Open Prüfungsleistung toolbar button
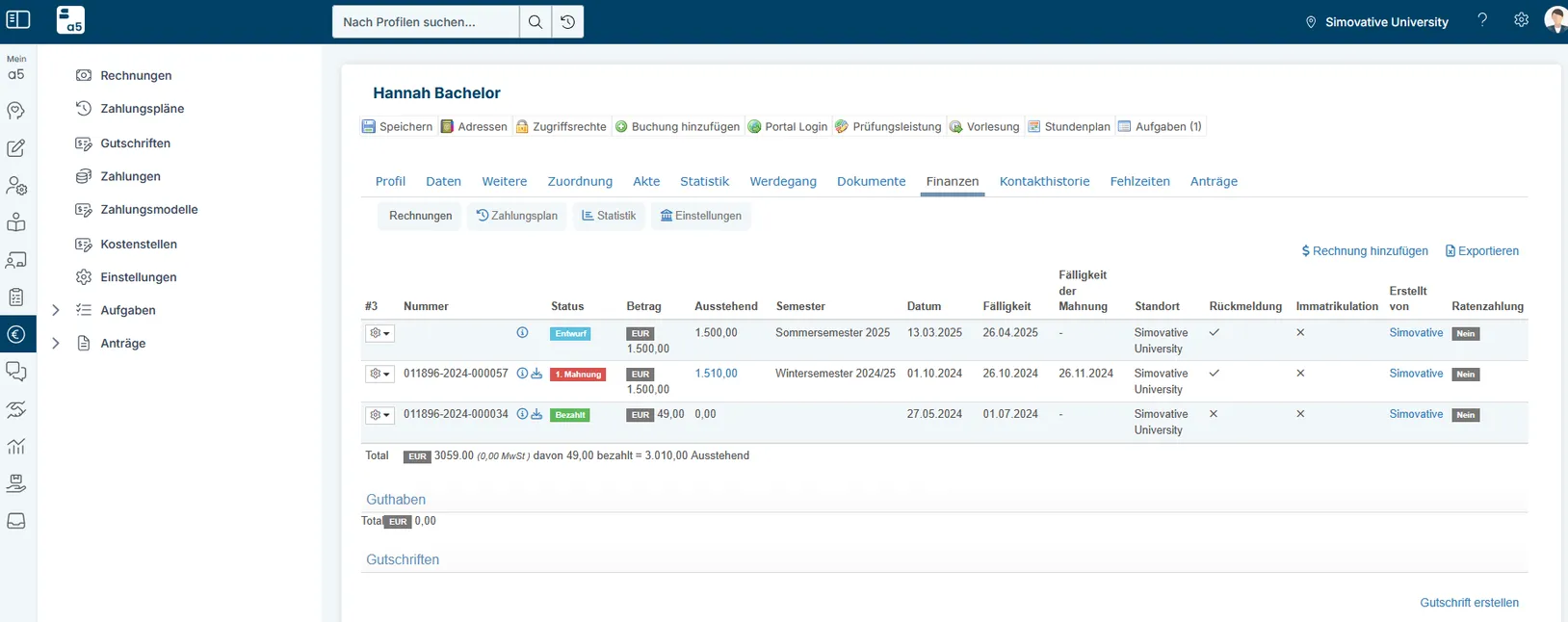The width and height of the screenshot is (1568, 622). (x=888, y=126)
